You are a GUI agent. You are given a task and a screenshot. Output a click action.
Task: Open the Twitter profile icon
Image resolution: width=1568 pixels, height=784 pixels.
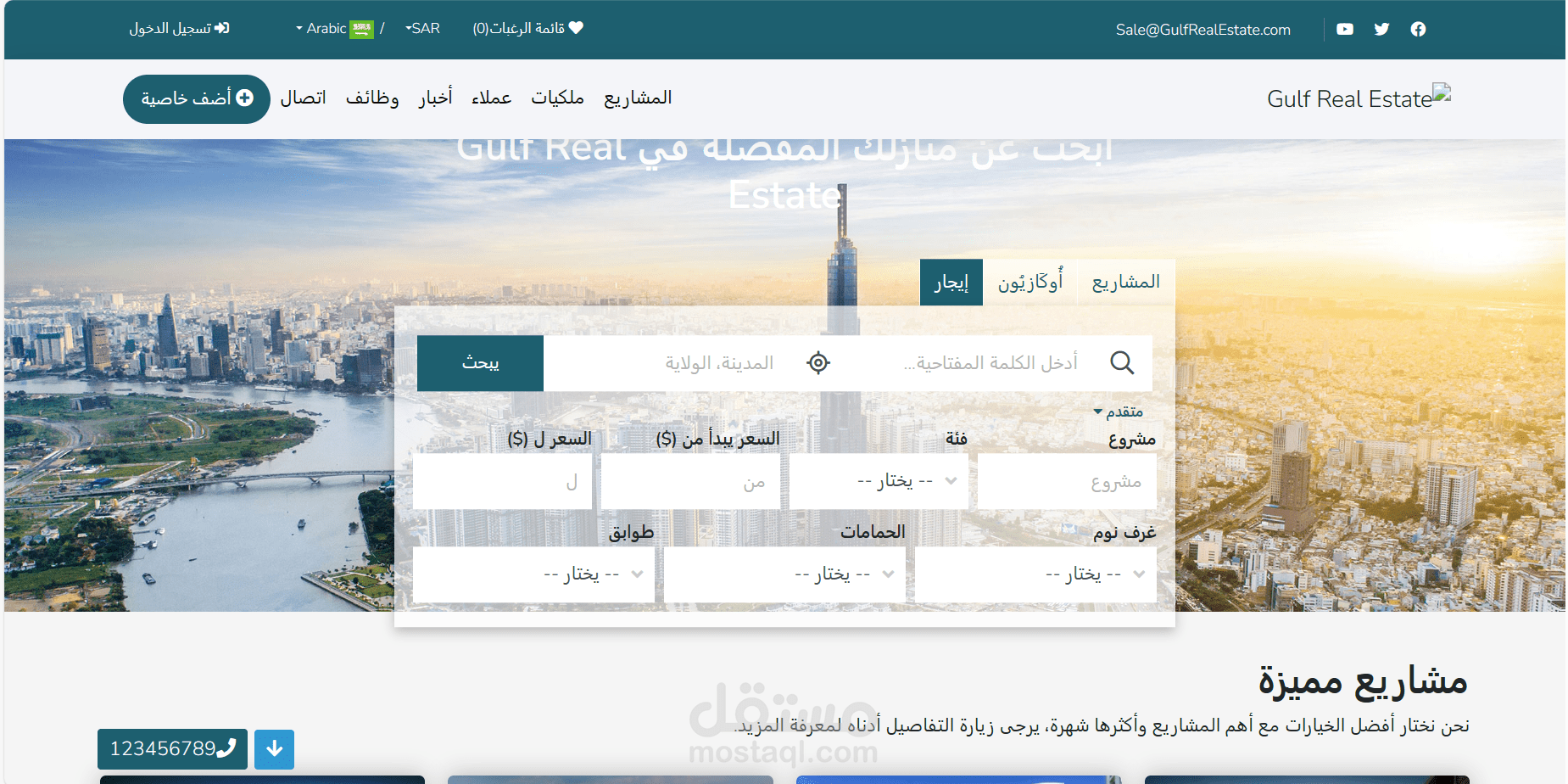pyautogui.click(x=1381, y=29)
